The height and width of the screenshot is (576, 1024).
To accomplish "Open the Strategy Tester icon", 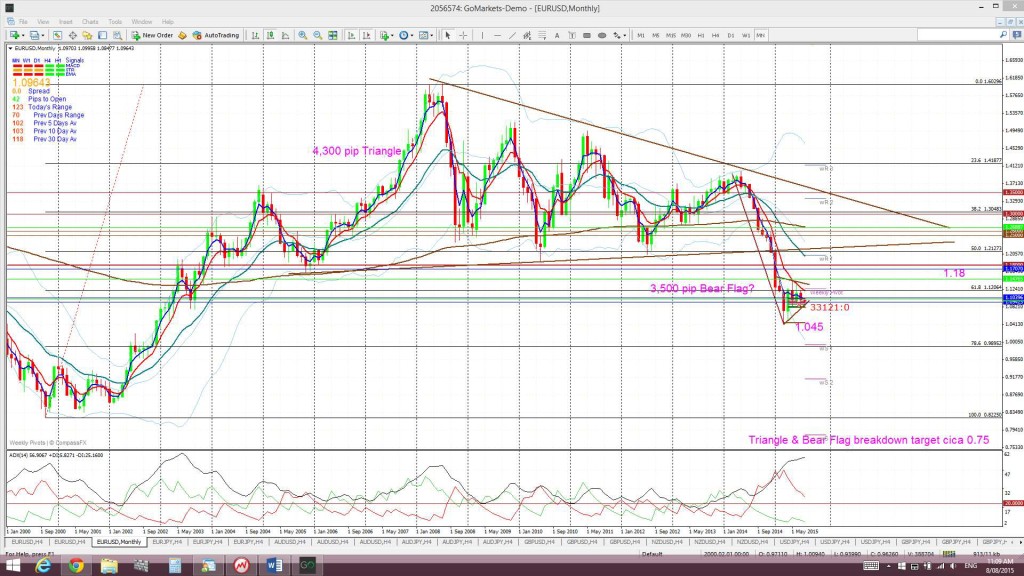I will [118, 35].
